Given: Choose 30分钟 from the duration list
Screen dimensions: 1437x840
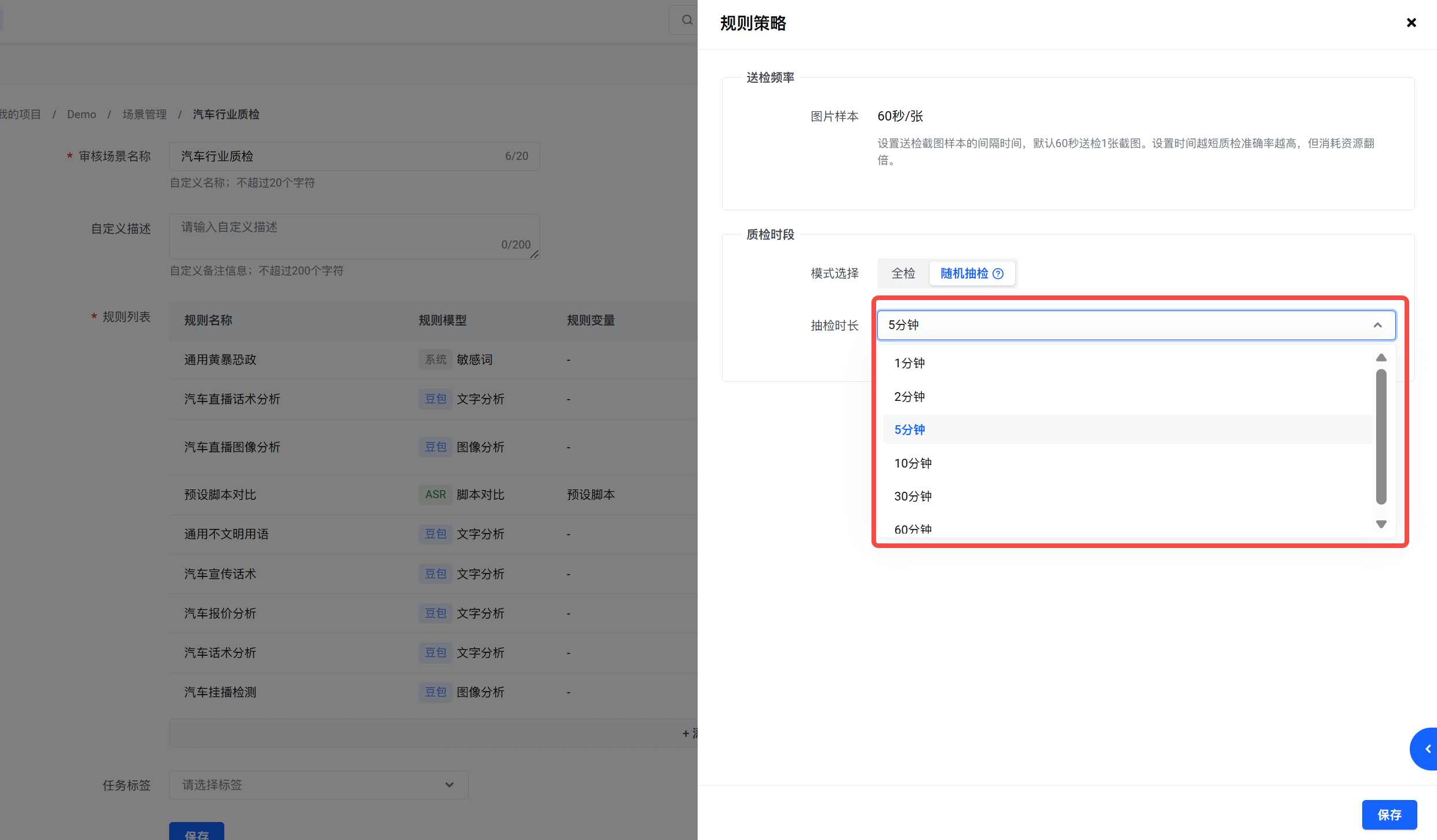Looking at the screenshot, I should [x=1127, y=496].
